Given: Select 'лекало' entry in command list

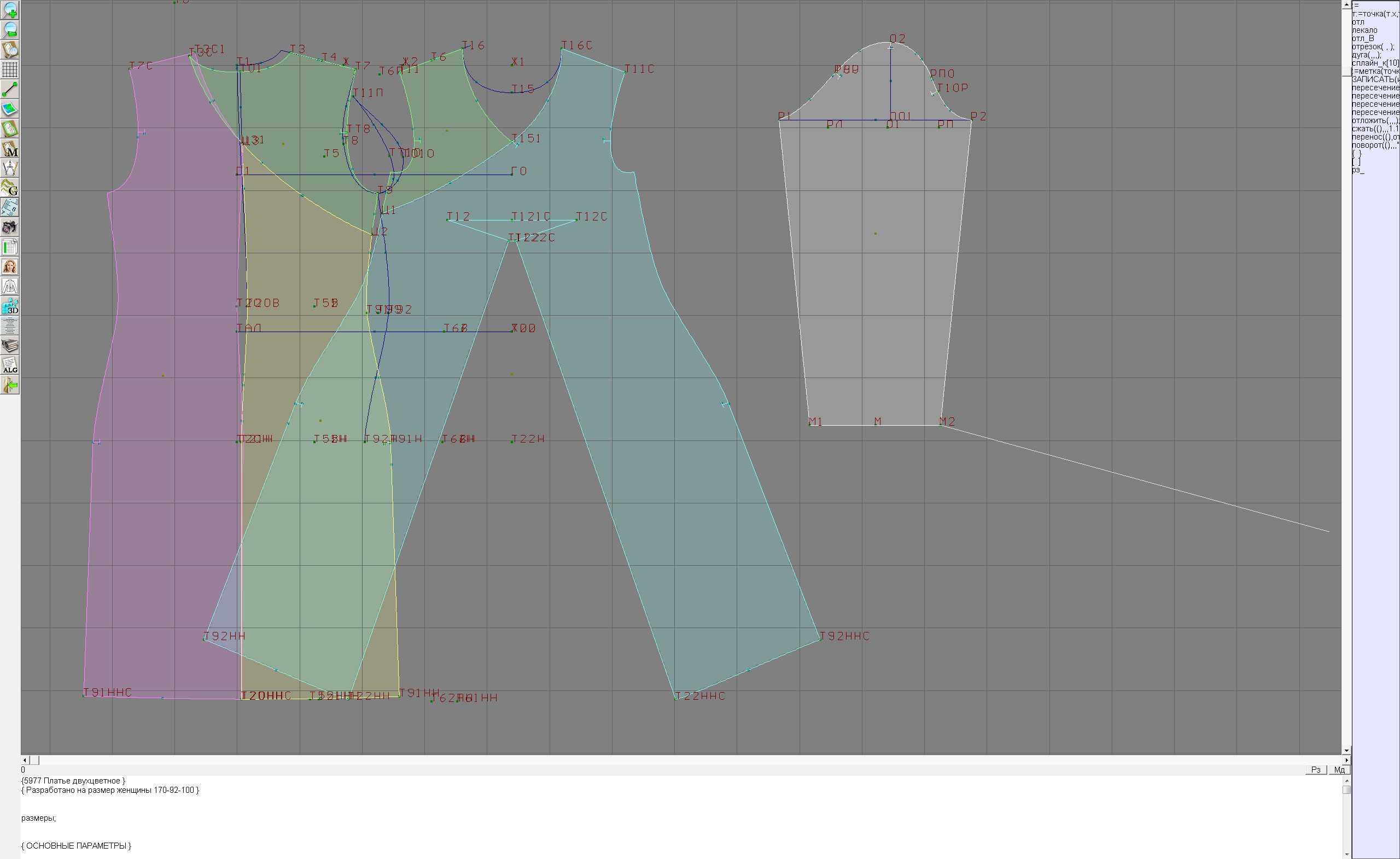Looking at the screenshot, I should pos(1364,30).
